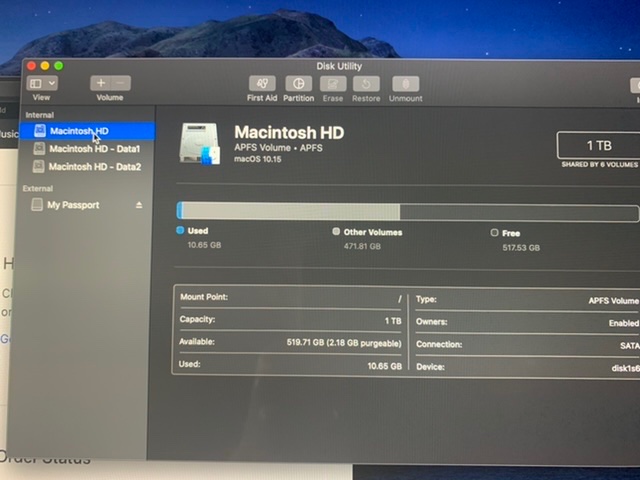Click the Erase toolbar icon

click(x=333, y=84)
